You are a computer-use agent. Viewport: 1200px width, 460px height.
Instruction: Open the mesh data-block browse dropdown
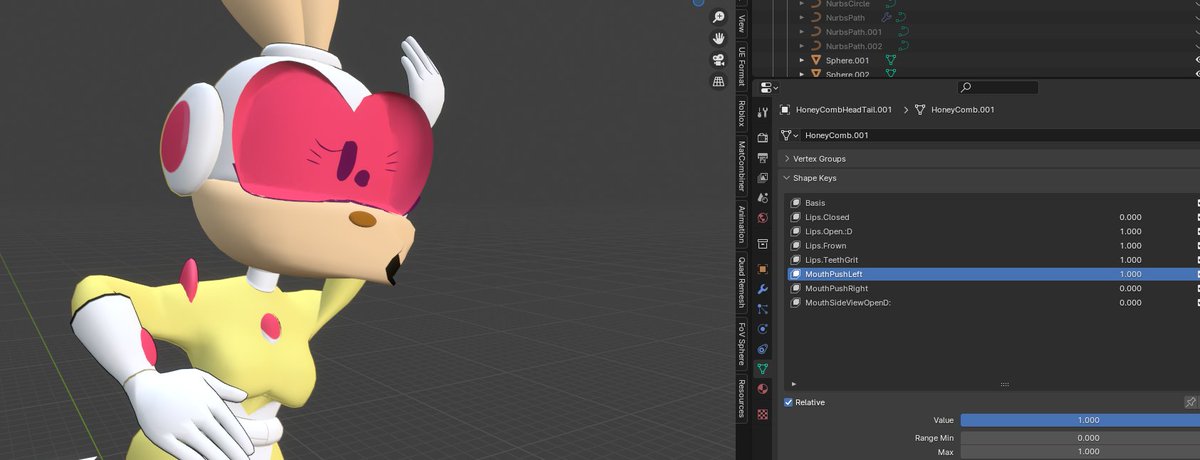coord(790,135)
